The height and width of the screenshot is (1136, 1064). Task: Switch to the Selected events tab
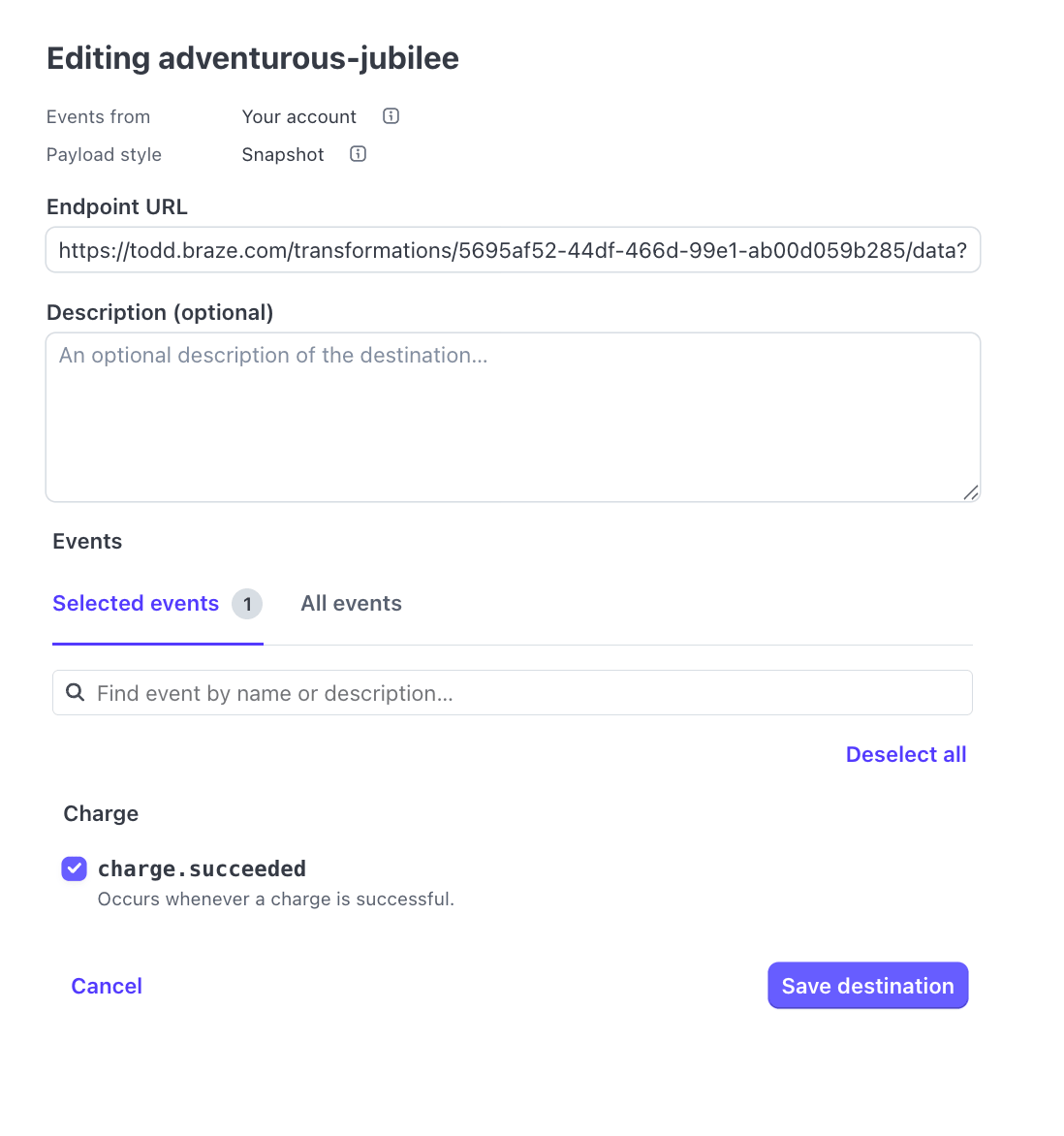136,604
